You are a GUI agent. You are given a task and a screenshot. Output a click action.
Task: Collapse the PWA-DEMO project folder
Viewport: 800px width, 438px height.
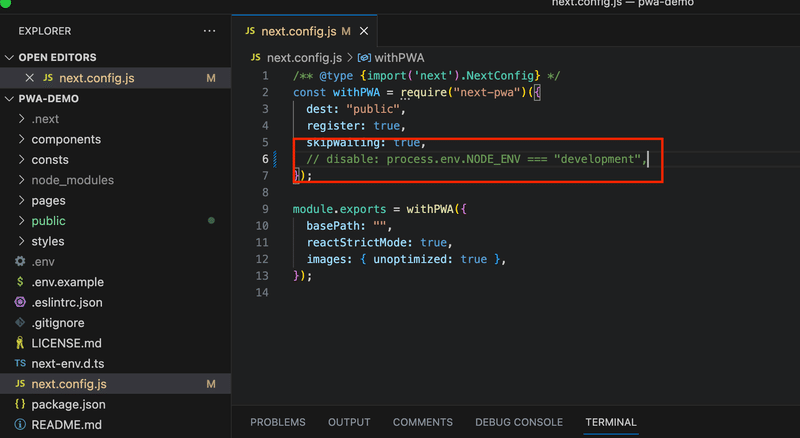[x=9, y=99]
